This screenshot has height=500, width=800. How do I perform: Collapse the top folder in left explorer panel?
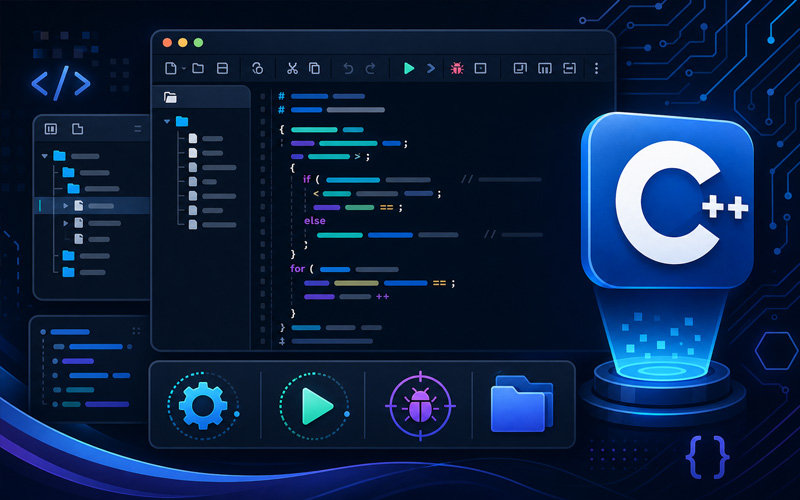click(45, 156)
